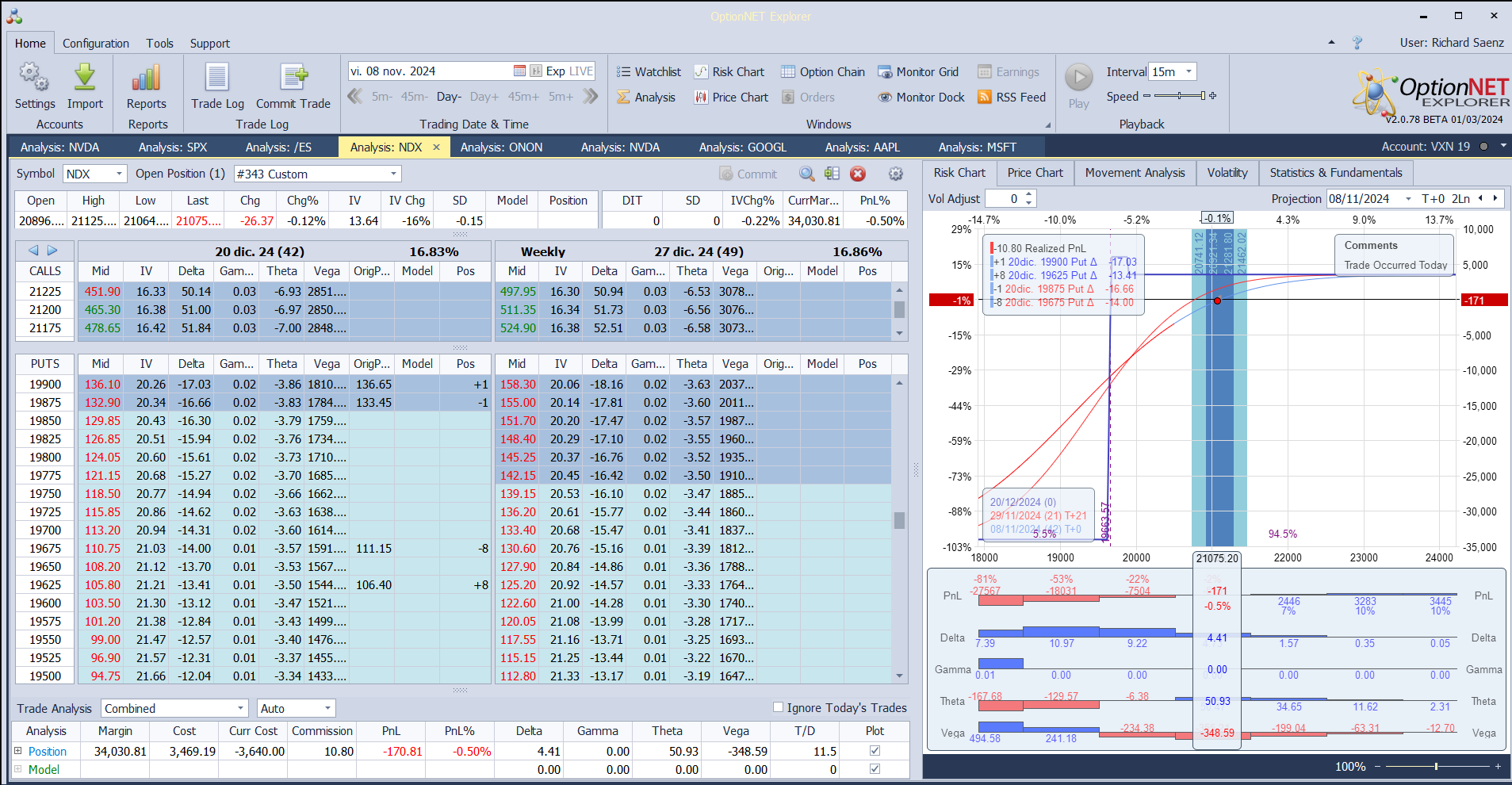Open the Trade Analysis Combined dropdown
Screen dimensions: 1512x785
[x=240, y=708]
